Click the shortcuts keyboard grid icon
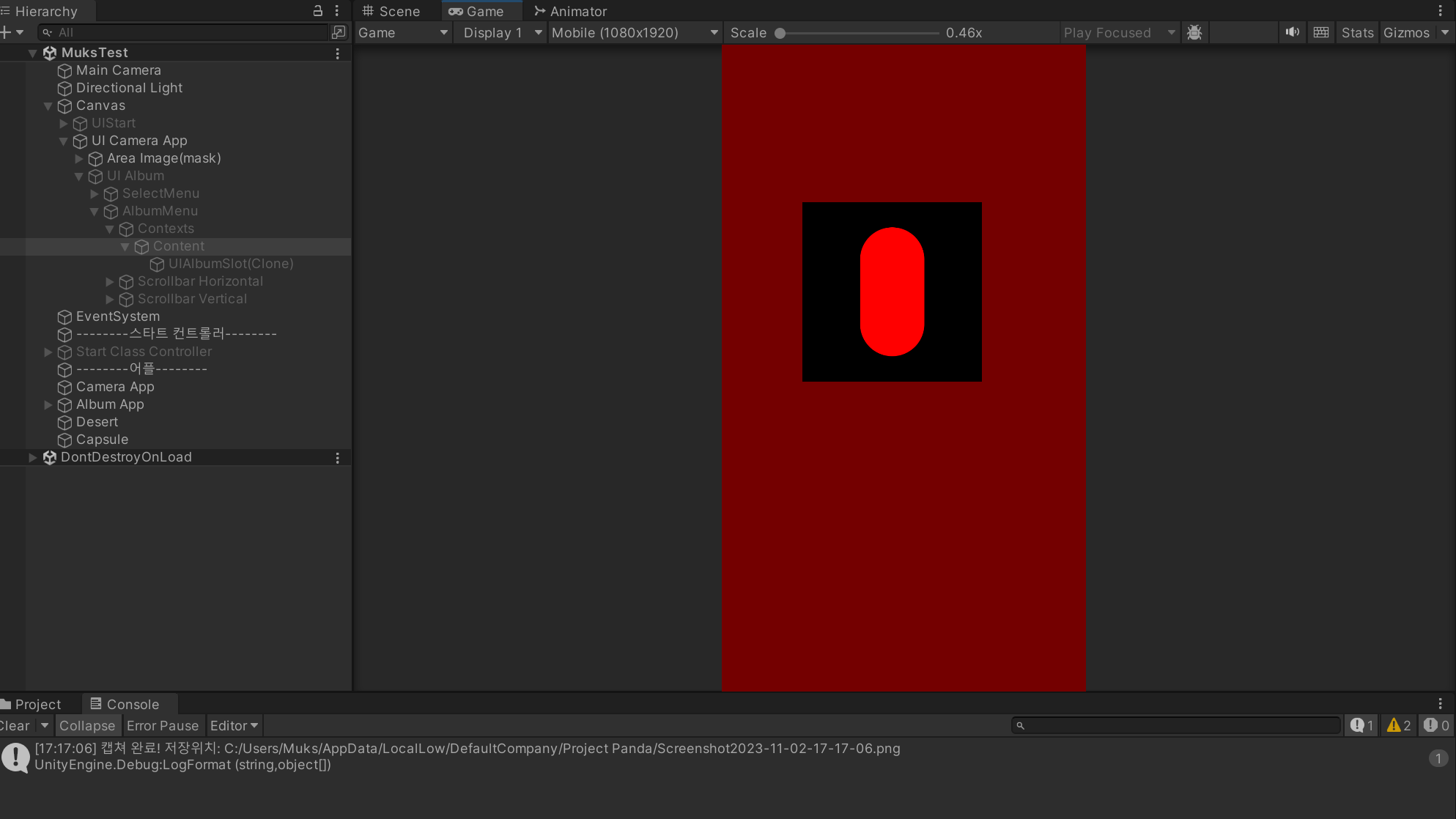 (x=1321, y=33)
